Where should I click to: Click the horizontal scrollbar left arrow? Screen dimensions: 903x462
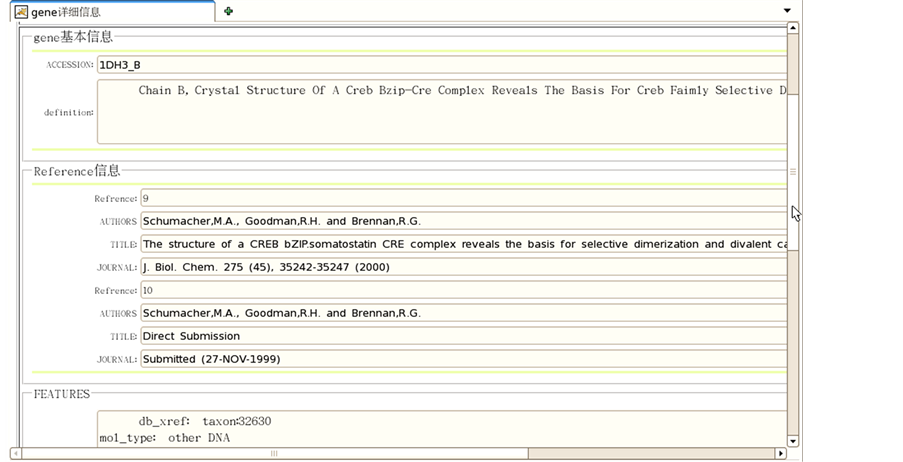point(16,454)
